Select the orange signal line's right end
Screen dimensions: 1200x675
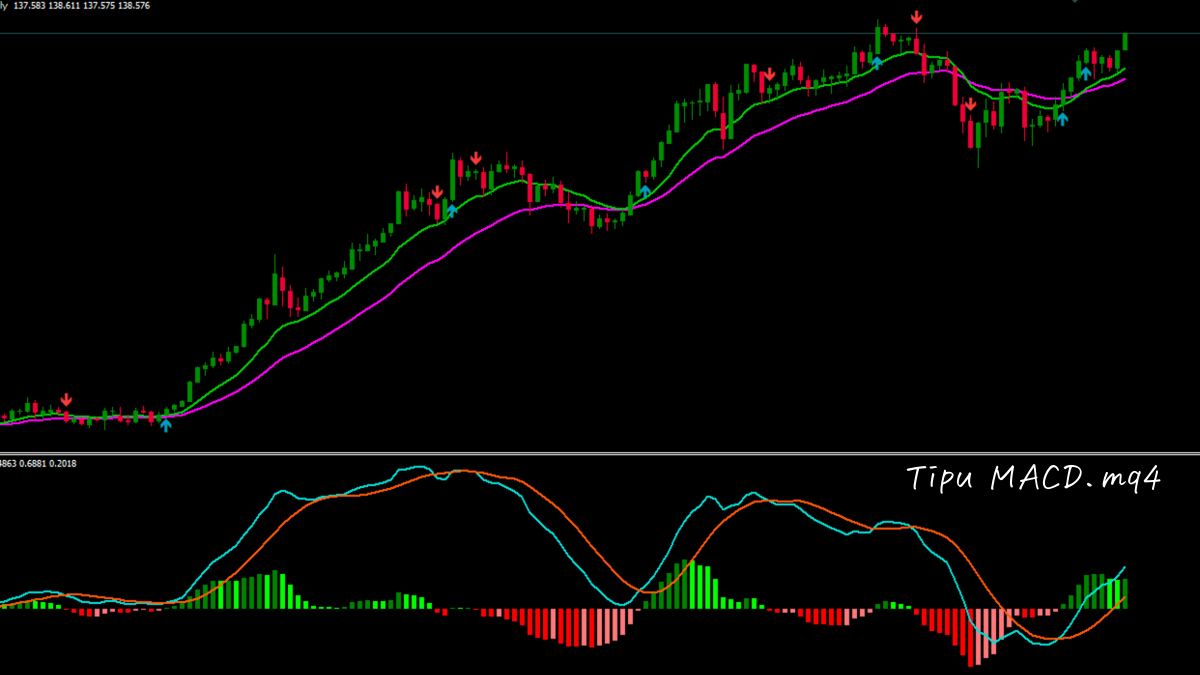click(x=1125, y=598)
